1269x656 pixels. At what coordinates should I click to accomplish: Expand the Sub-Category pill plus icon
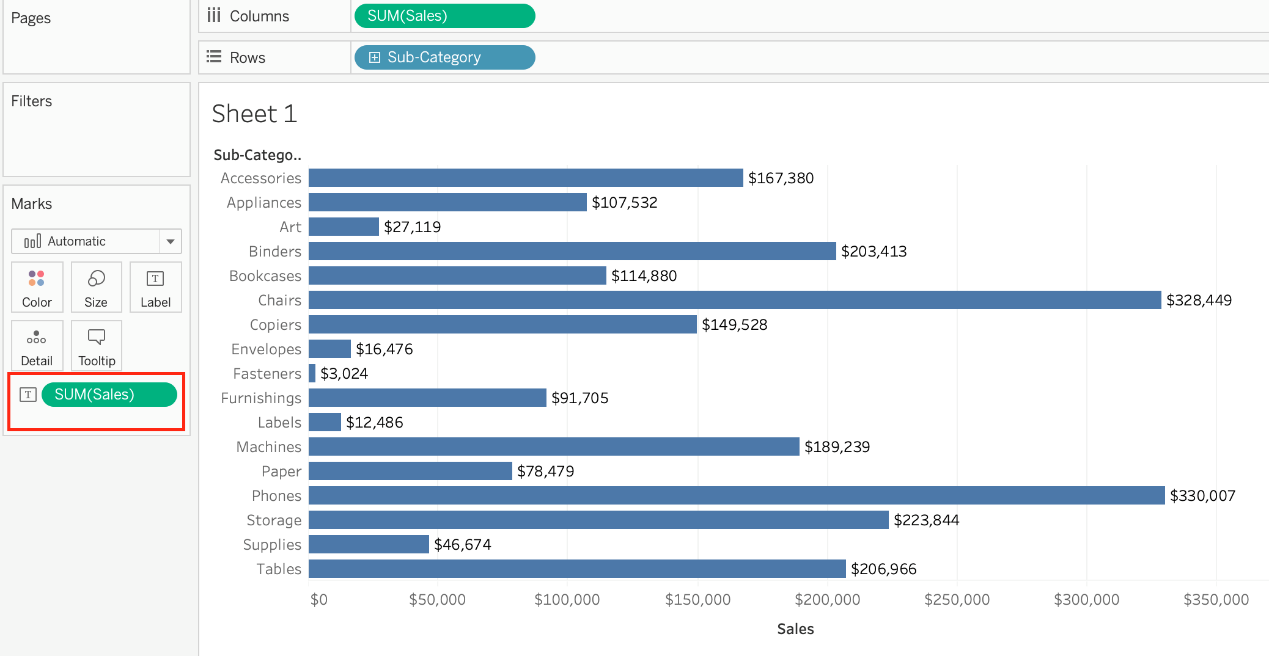[374, 58]
